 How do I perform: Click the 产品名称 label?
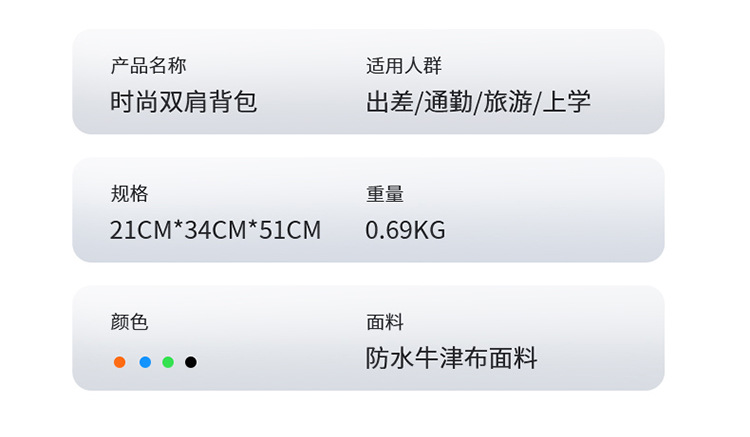point(148,66)
